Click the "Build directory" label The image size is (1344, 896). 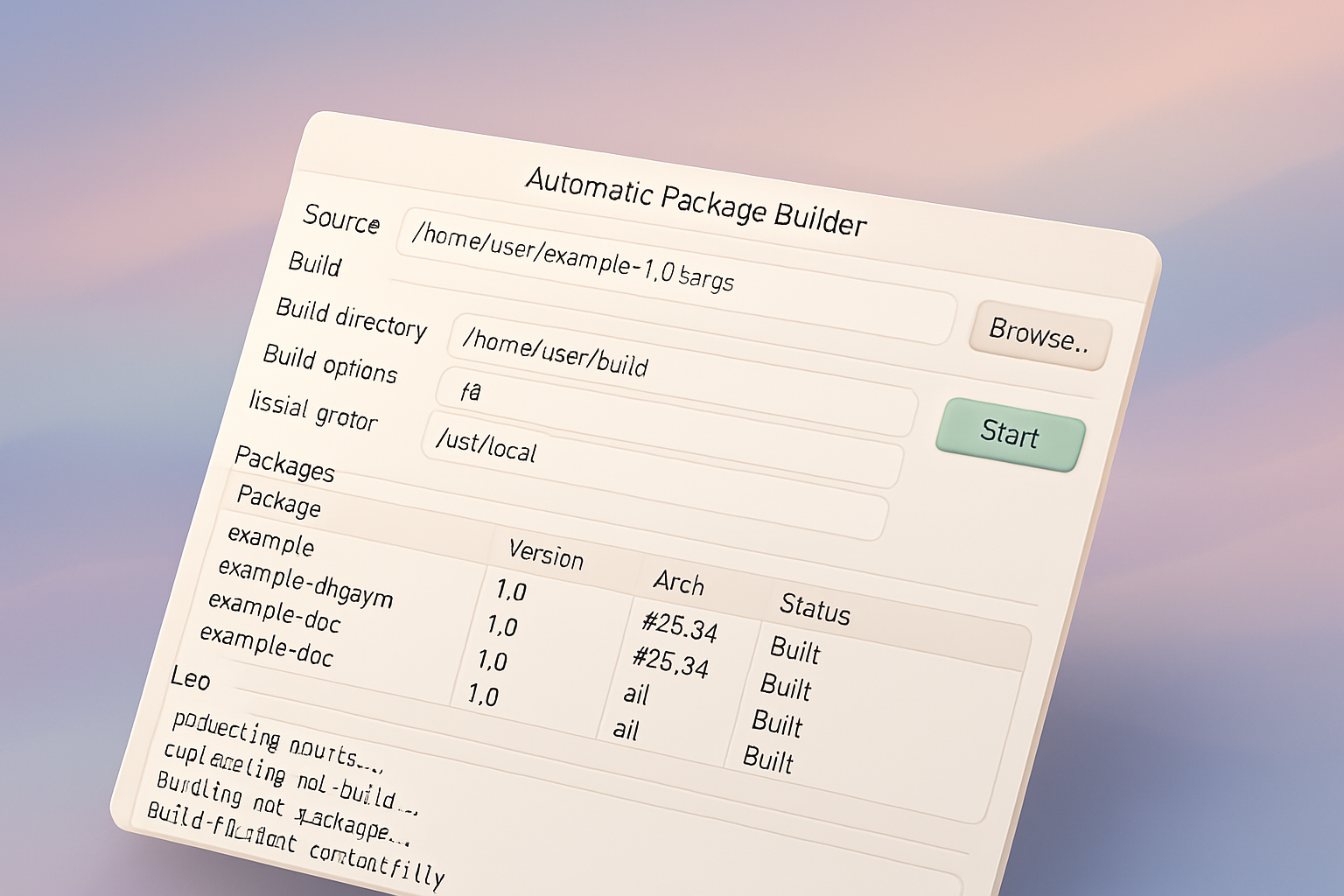(x=352, y=318)
